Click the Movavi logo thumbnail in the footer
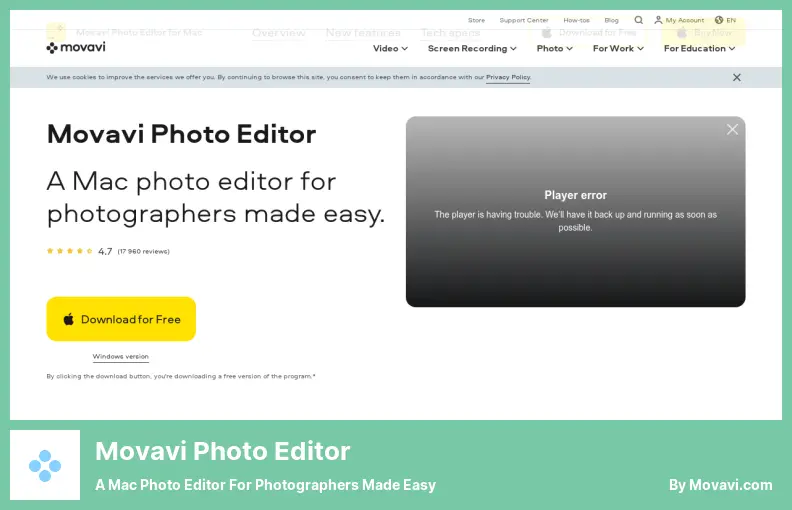The width and height of the screenshot is (792, 510). click(x=45, y=465)
